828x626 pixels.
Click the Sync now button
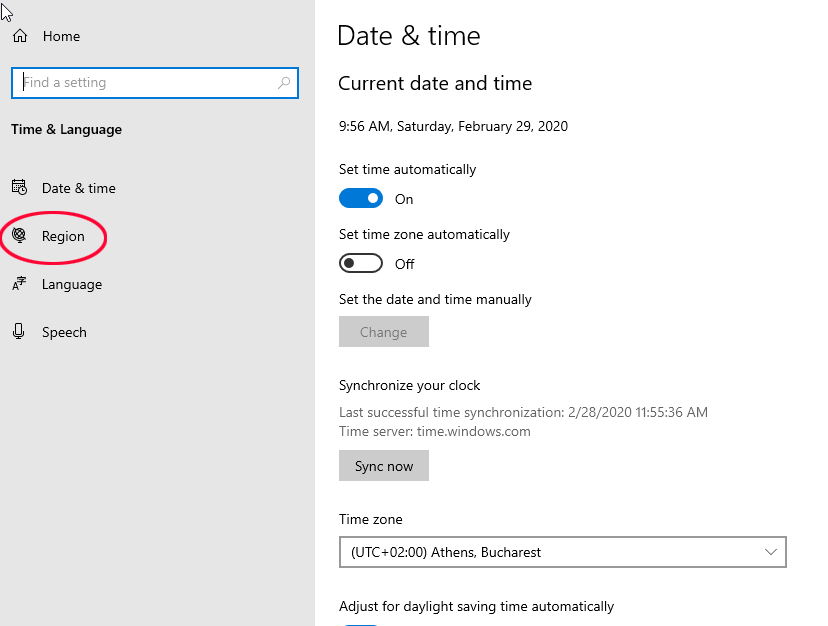pos(384,465)
